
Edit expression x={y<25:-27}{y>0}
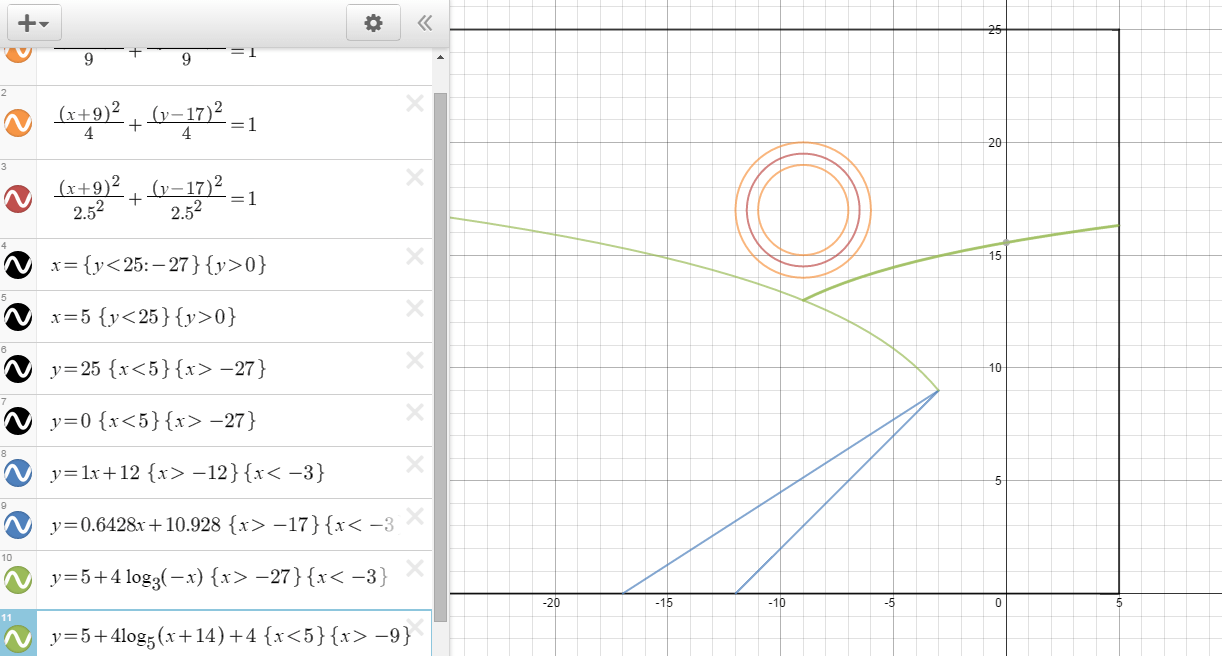pyautogui.click(x=159, y=265)
